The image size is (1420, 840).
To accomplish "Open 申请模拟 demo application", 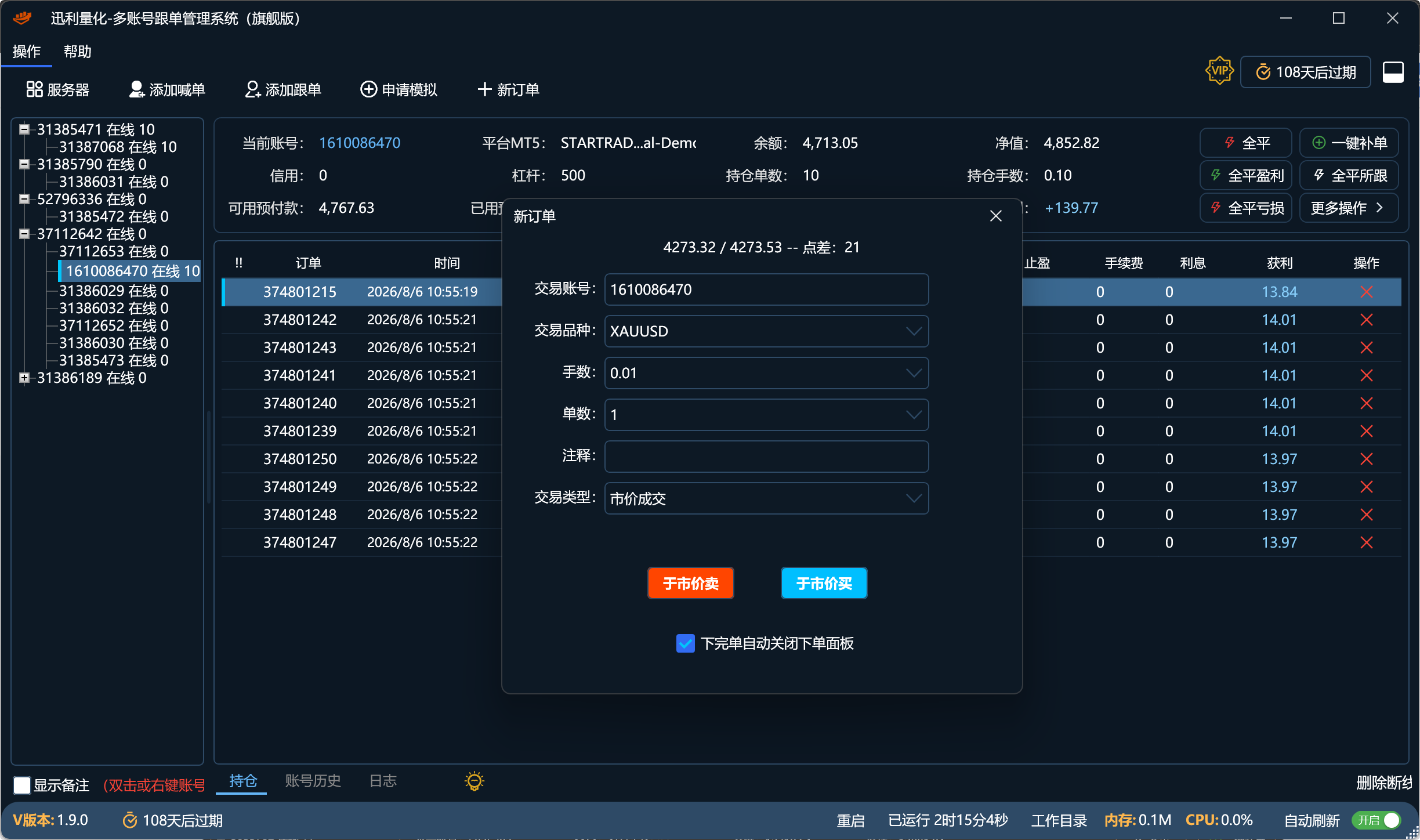I will click(399, 89).
